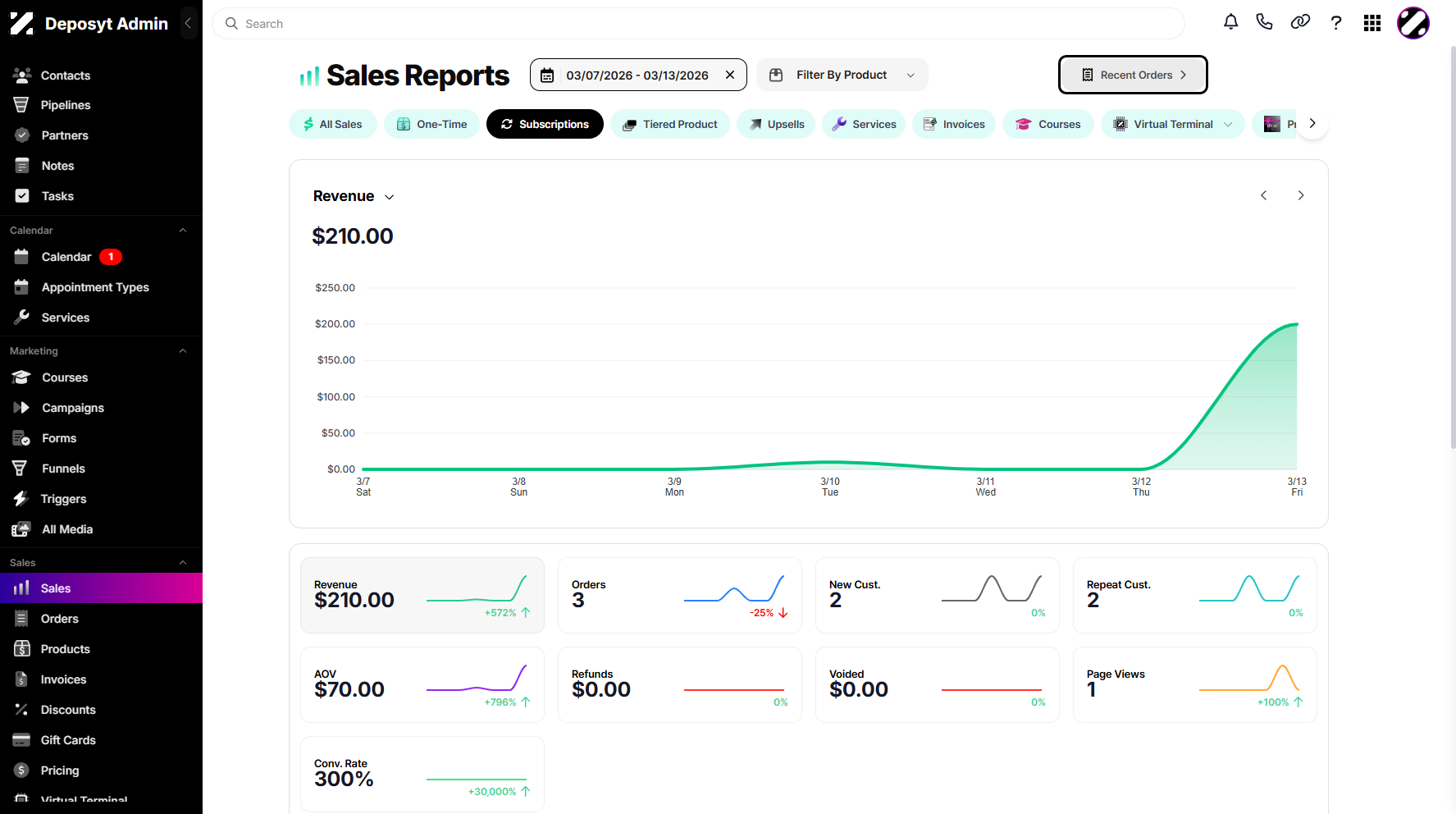Select the Conv. Rate stat card
This screenshot has width=1456, height=814.
pyautogui.click(x=422, y=775)
